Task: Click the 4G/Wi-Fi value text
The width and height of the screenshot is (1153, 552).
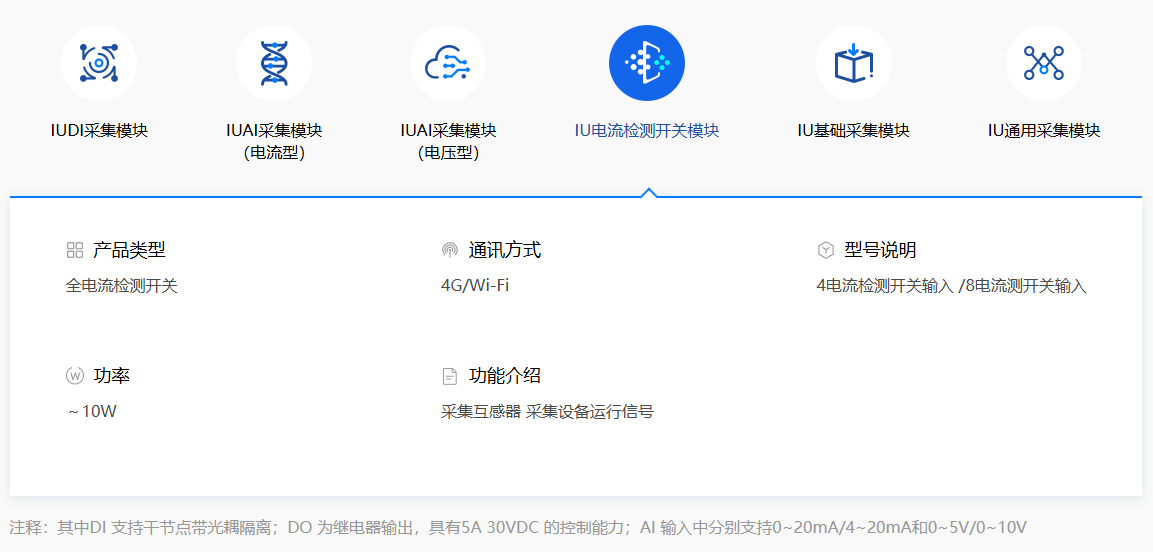Action: coord(475,285)
